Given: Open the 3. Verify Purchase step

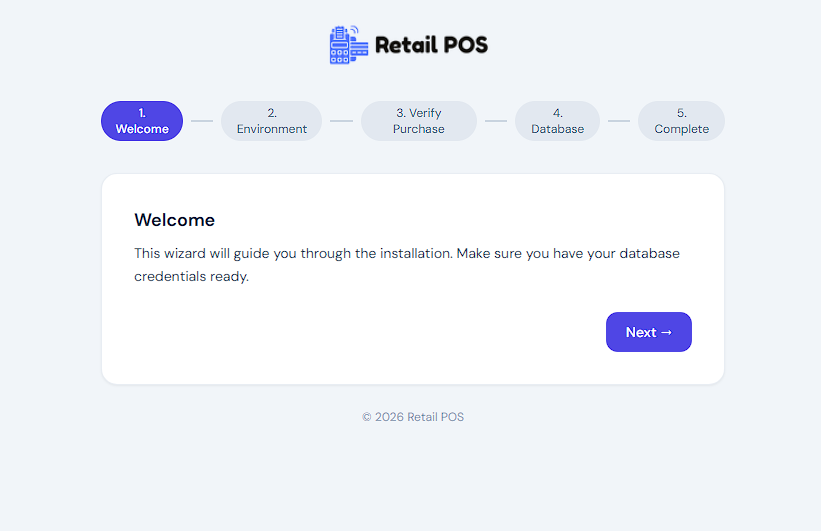Looking at the screenshot, I should pyautogui.click(x=418, y=121).
